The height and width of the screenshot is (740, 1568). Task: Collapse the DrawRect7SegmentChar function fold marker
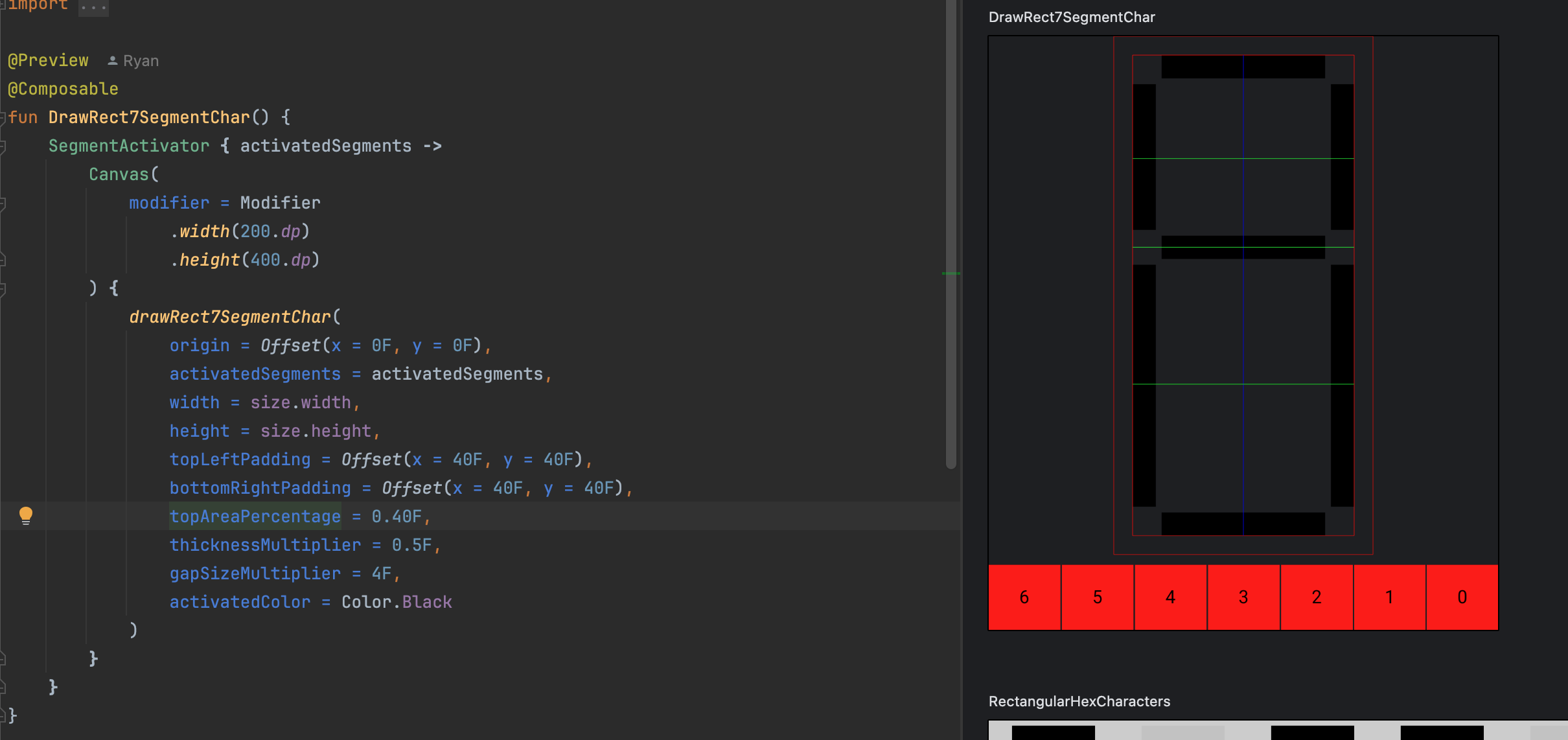[x=3, y=117]
